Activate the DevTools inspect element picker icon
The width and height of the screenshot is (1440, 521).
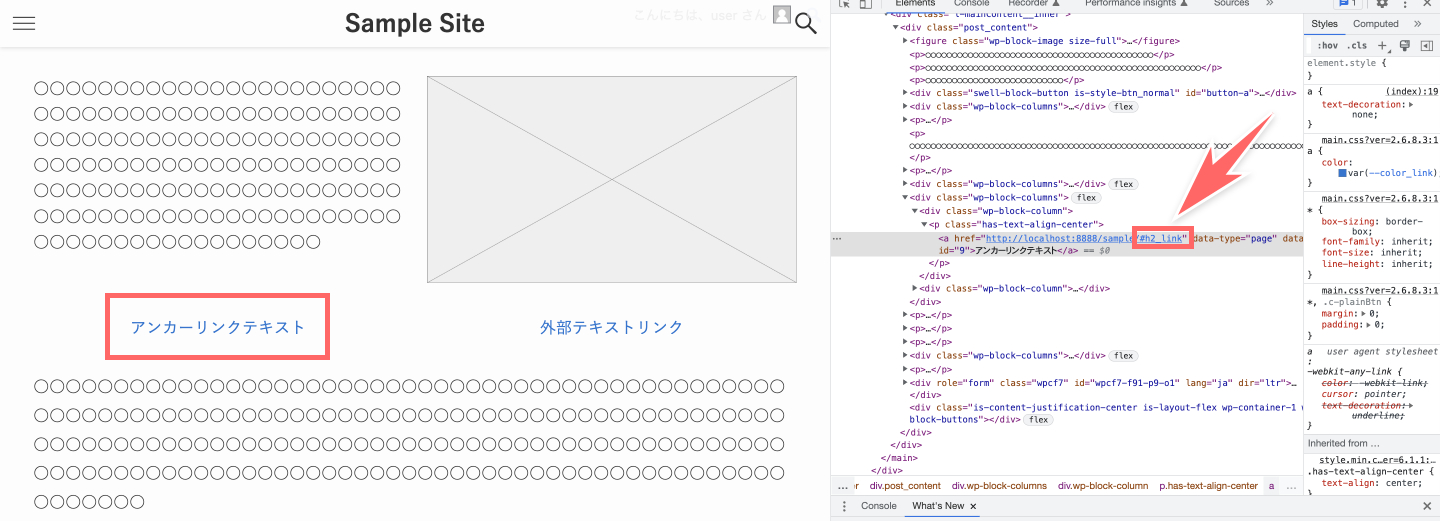point(845,4)
